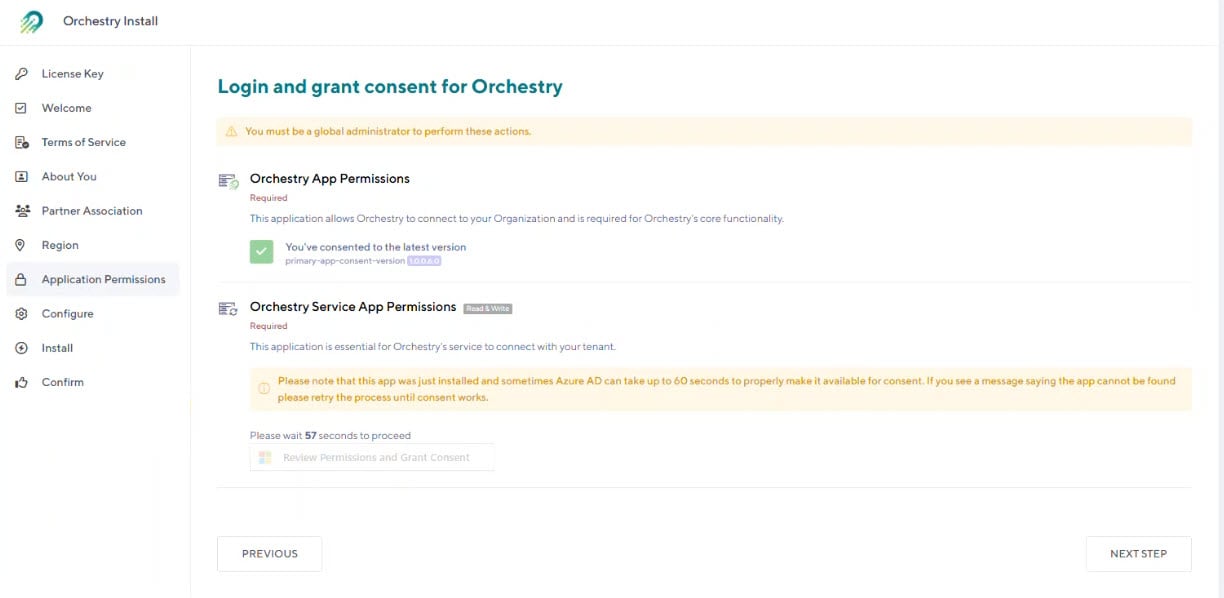Screen dimensions: 1224x598
Task: Click the Terms of Service document icon
Action: [21, 142]
